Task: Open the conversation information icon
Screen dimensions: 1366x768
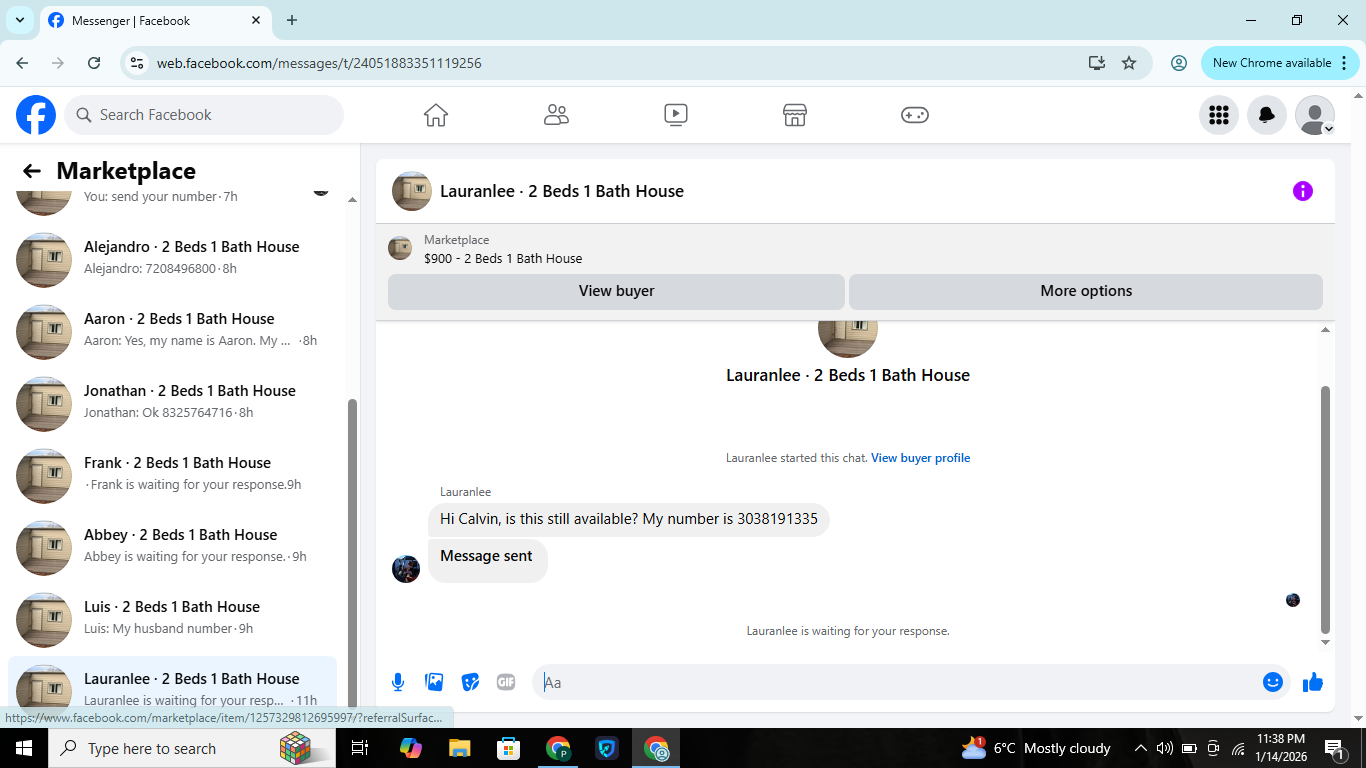Action: 1303,191
